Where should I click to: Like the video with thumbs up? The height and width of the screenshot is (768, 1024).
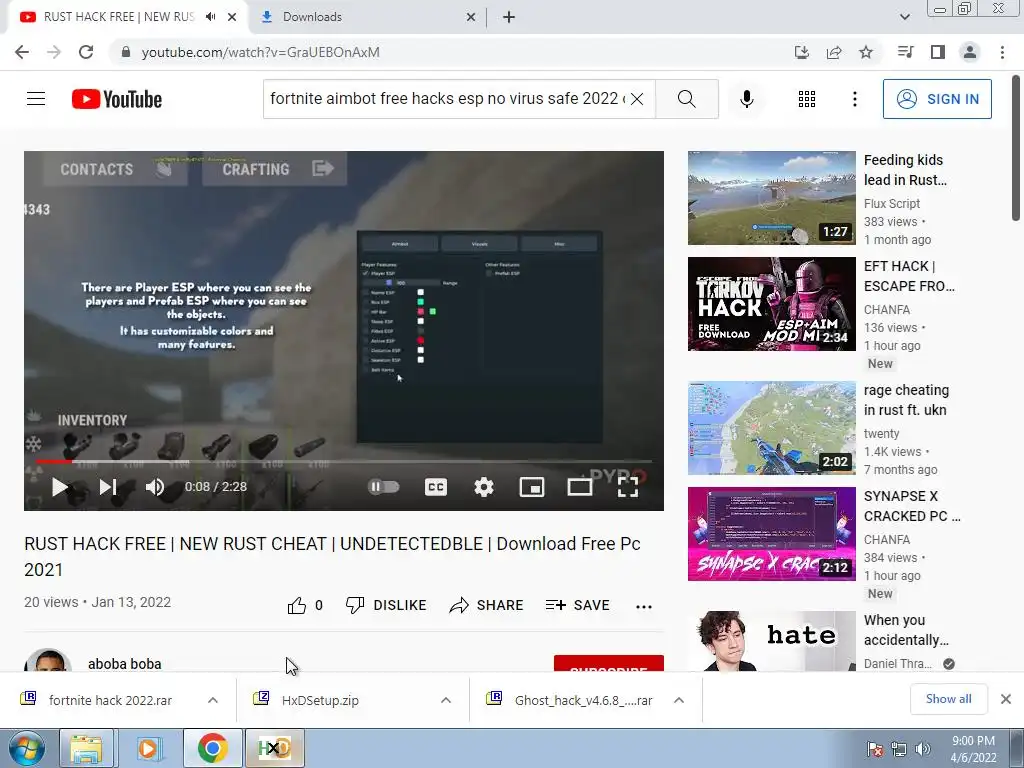296,605
